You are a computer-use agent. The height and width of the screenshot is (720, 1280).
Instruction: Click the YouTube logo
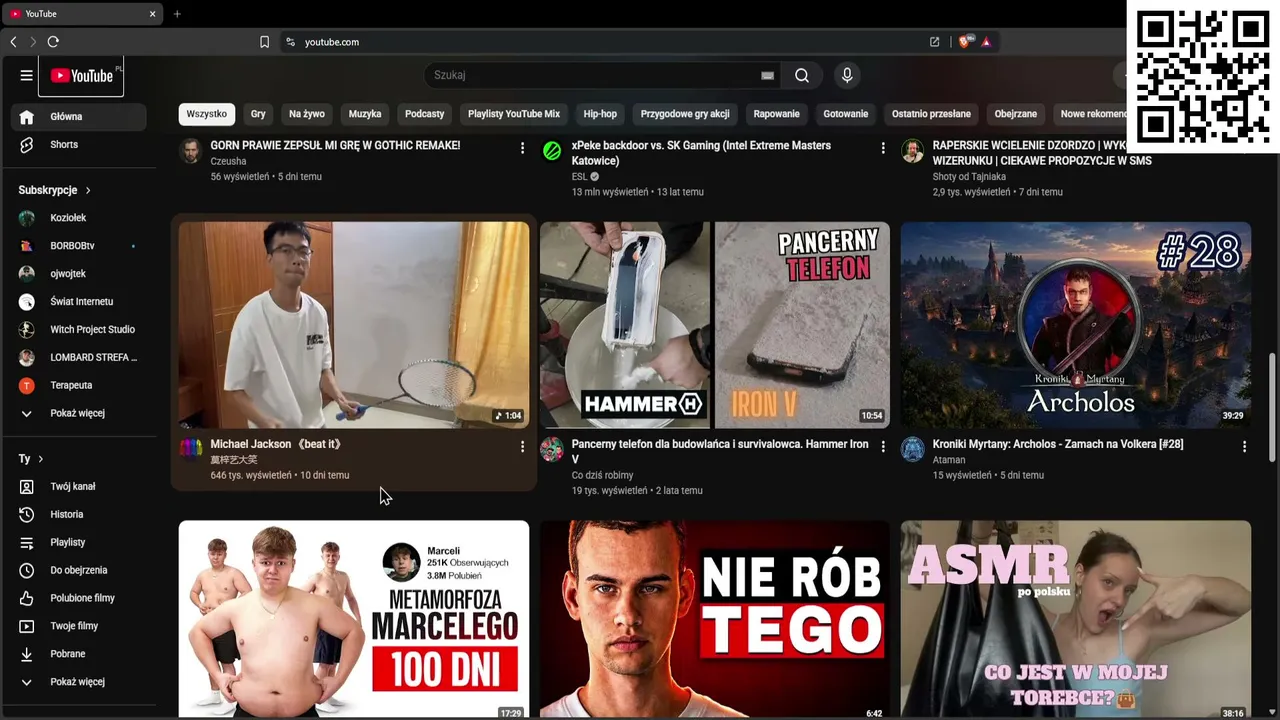click(x=81, y=76)
